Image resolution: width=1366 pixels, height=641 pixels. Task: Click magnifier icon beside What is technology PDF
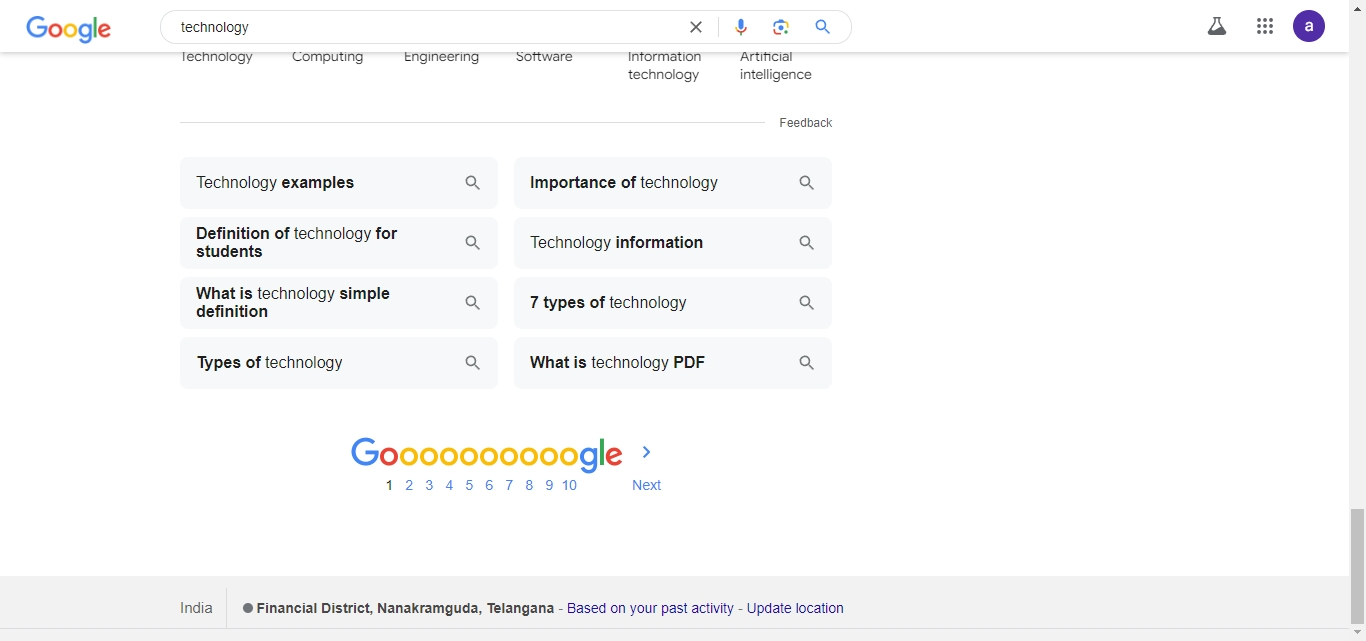click(x=807, y=363)
